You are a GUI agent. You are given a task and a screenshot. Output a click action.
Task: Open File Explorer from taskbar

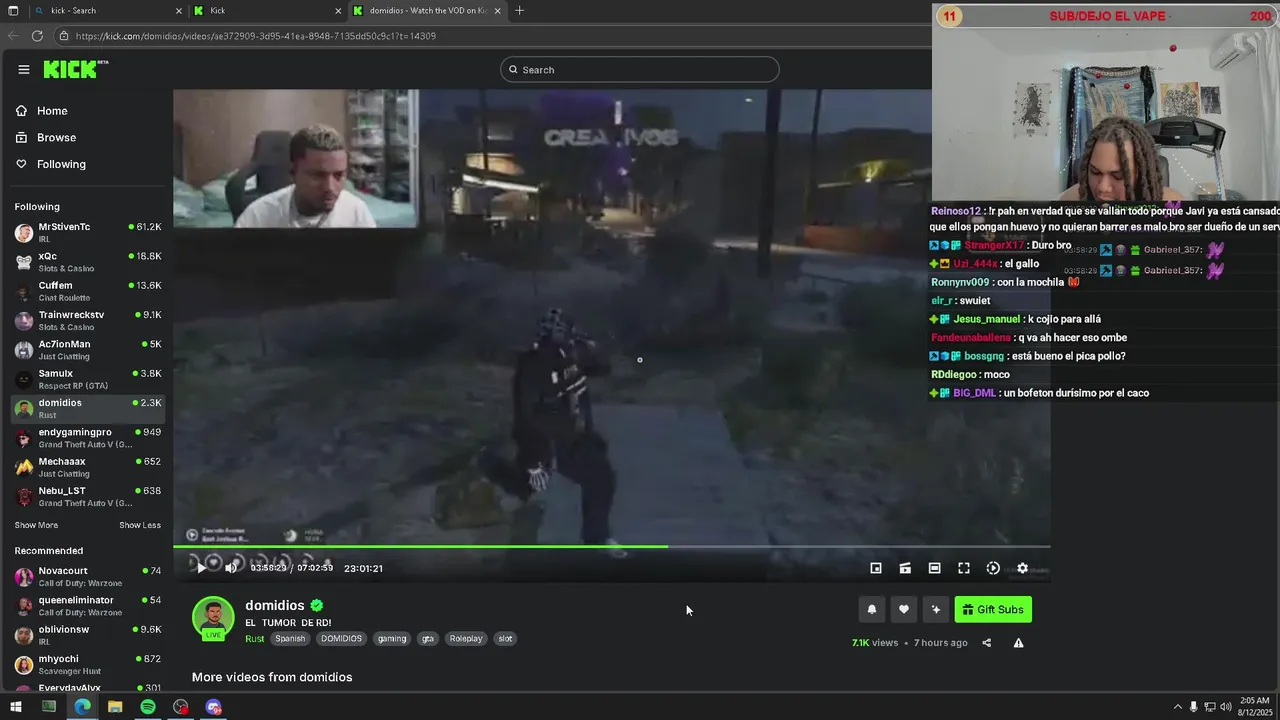tap(115, 707)
